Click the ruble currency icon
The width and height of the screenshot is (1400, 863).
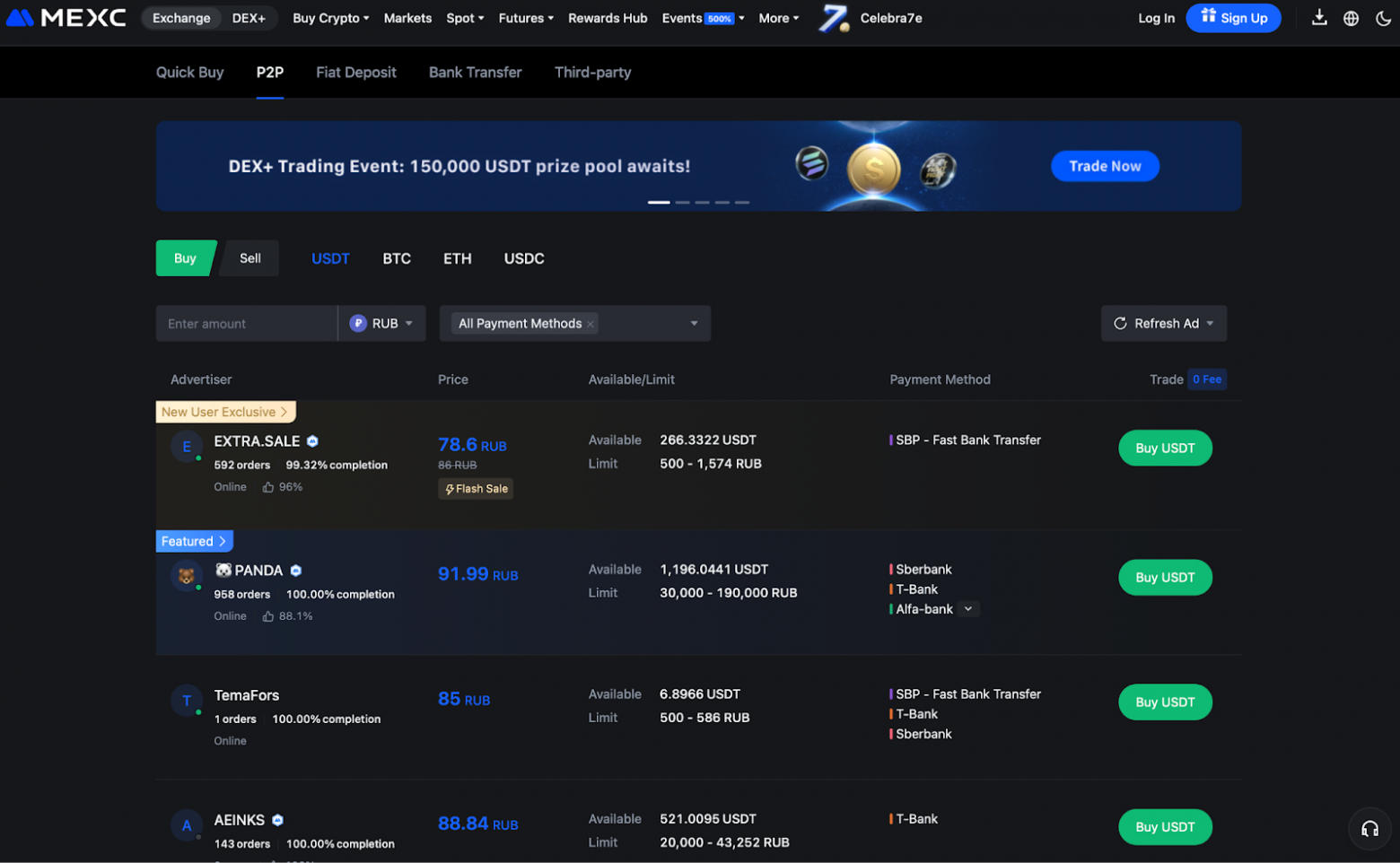[x=358, y=324]
